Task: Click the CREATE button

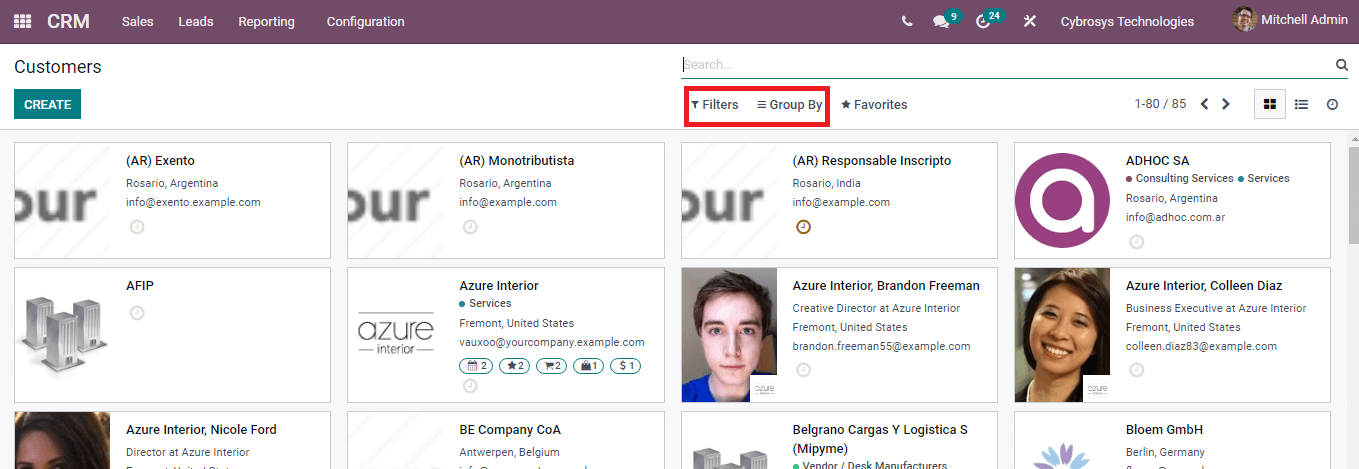Action: coord(47,104)
